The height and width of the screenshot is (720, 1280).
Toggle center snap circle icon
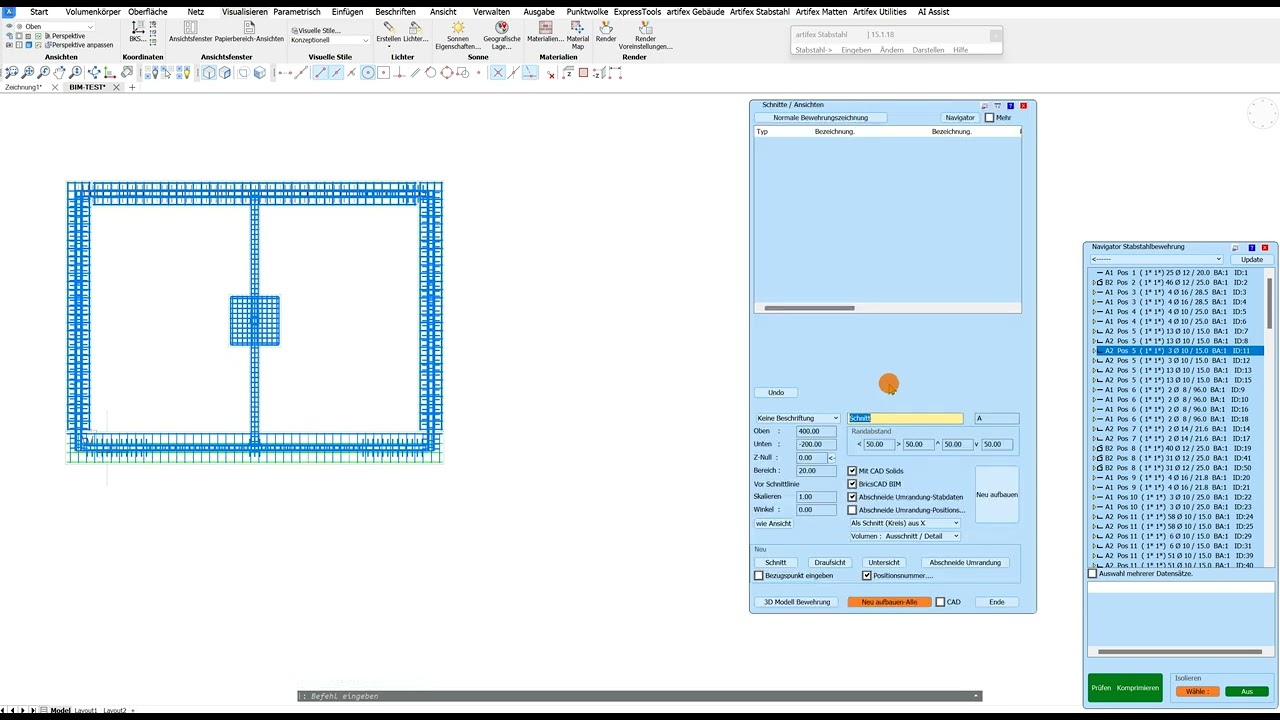(x=368, y=73)
